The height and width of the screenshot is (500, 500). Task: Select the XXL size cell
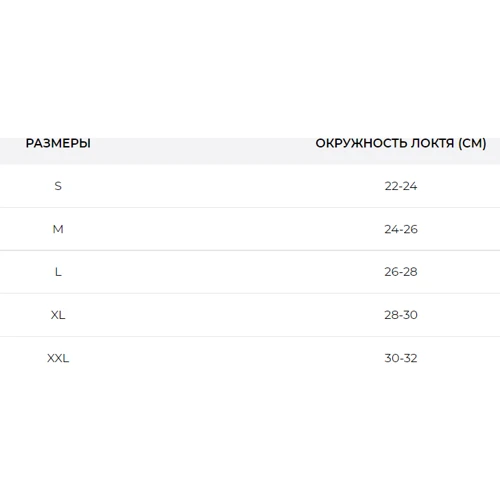58,358
